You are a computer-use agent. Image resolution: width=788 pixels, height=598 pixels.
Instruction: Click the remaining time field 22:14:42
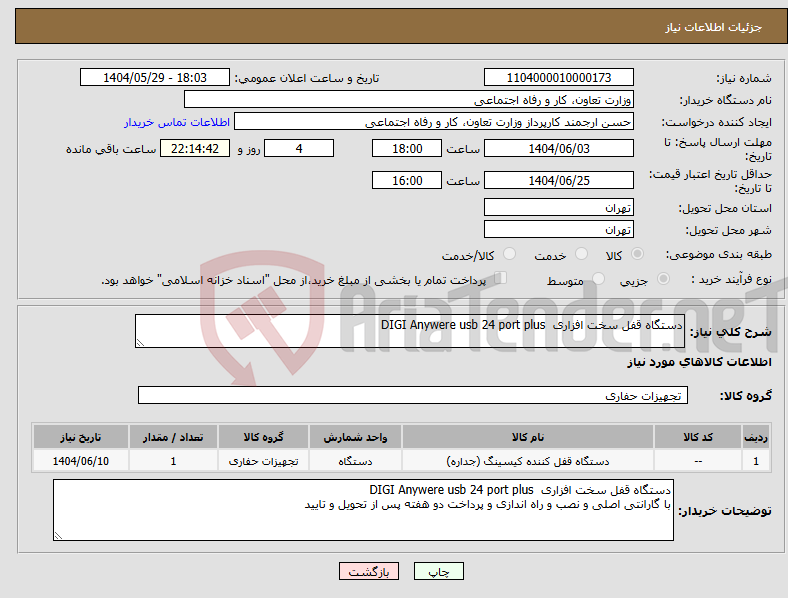(195, 148)
